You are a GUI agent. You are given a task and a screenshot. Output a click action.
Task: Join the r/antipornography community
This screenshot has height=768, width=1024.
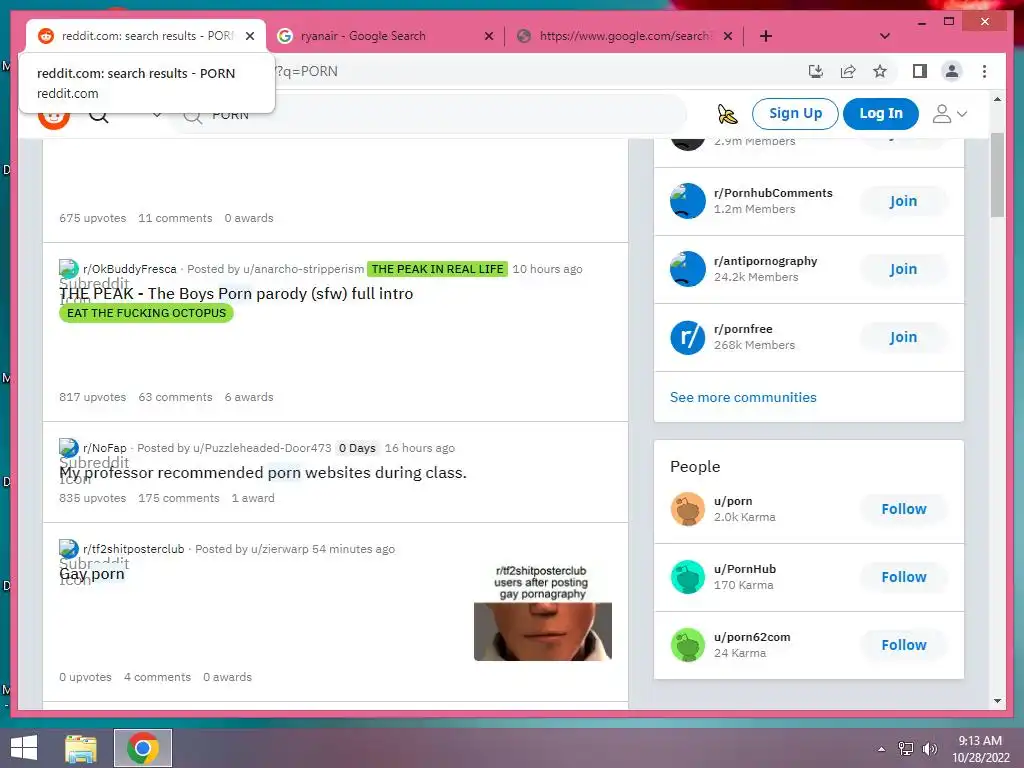[903, 269]
